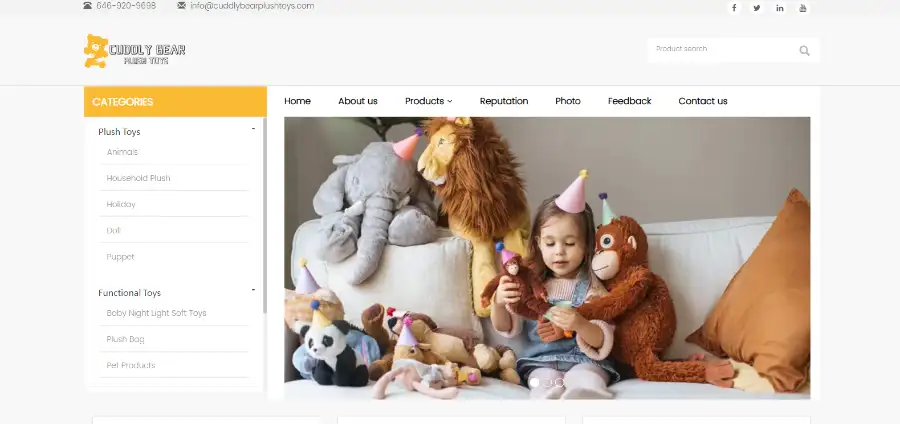Open the Facebook social icon
This screenshot has width=900, height=424.
point(734,8)
